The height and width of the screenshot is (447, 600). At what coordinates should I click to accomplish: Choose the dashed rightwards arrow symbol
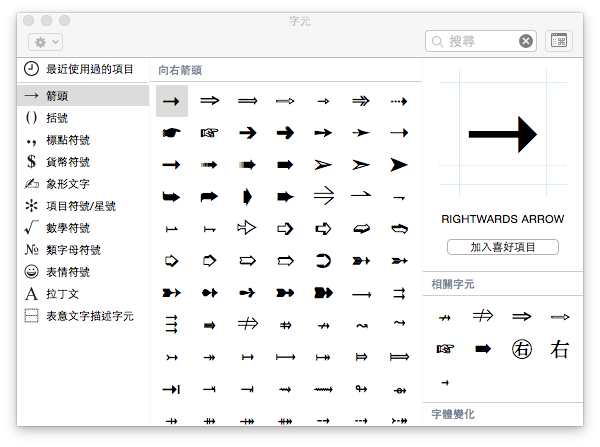(x=399, y=101)
